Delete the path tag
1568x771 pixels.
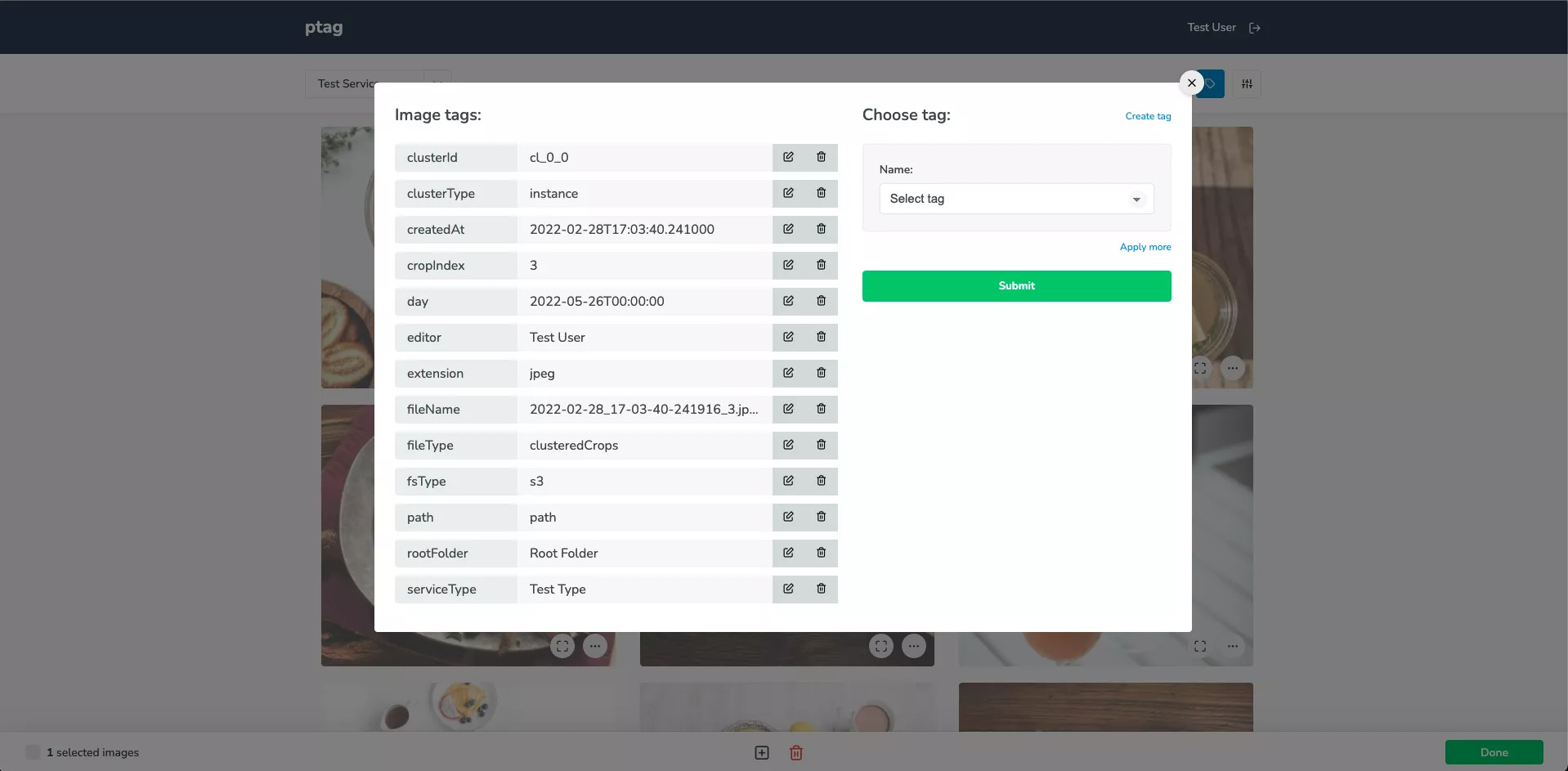(821, 517)
